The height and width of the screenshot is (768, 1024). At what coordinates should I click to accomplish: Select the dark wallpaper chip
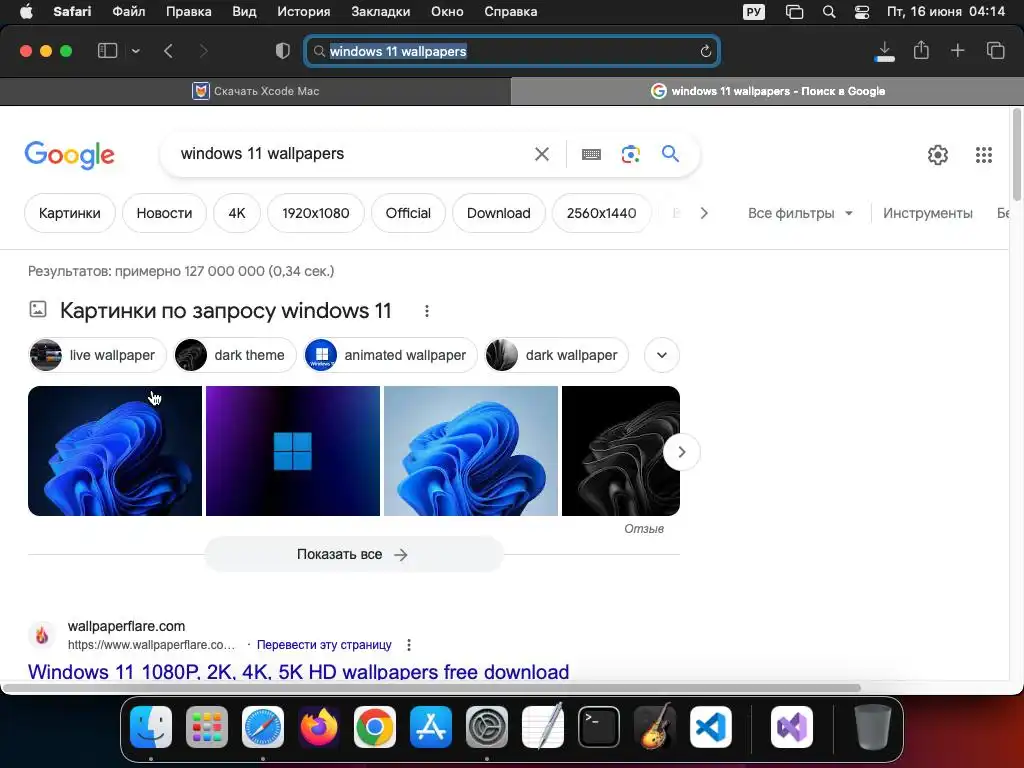point(556,355)
